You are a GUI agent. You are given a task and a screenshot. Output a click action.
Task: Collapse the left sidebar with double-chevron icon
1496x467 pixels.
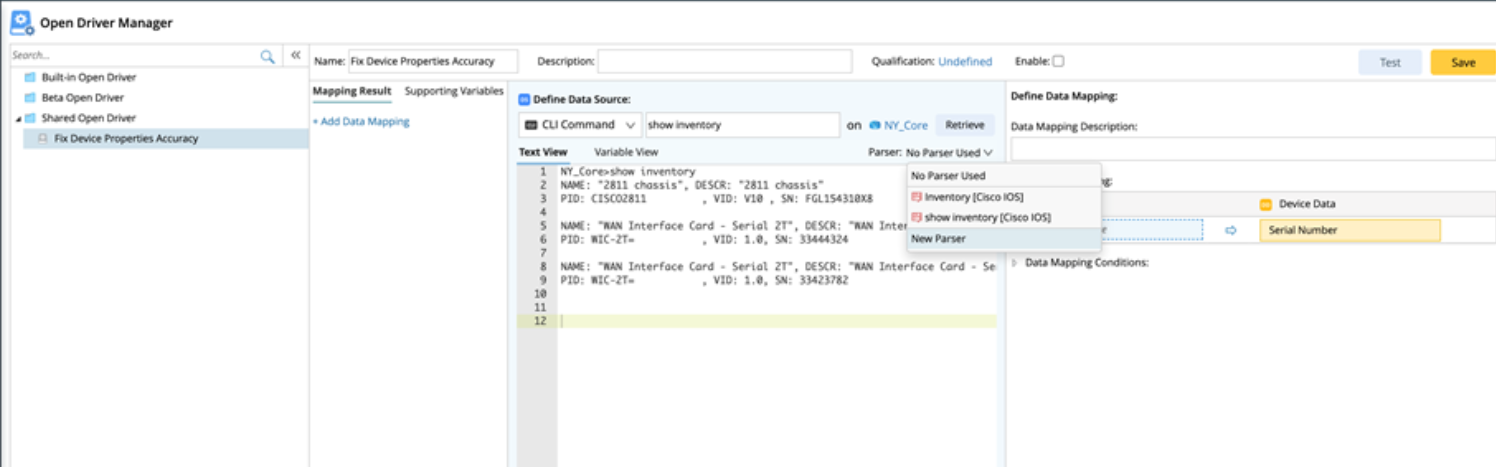pos(296,56)
